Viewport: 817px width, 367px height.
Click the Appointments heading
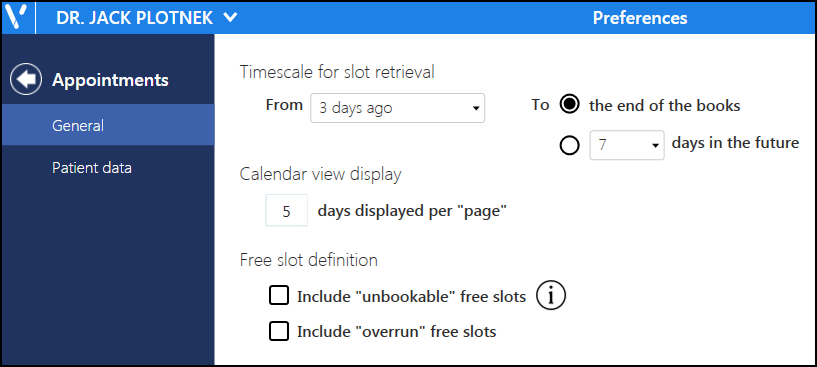click(110, 80)
